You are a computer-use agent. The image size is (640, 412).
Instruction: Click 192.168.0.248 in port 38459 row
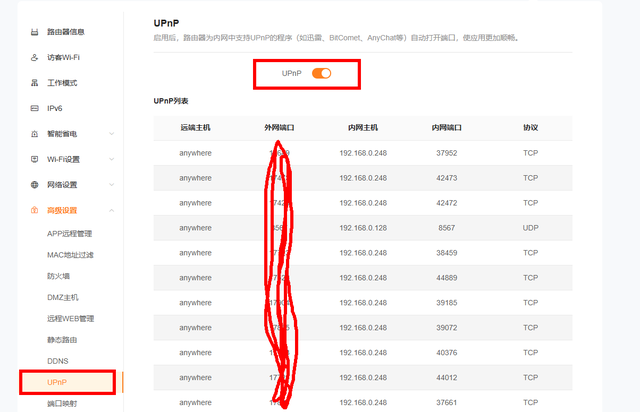click(363, 253)
